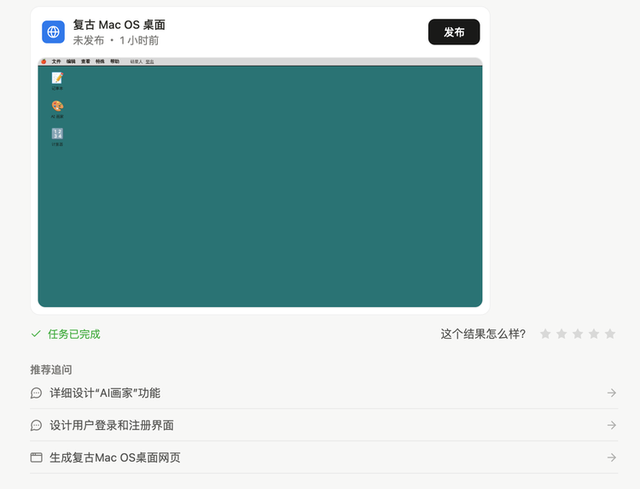Open the 编辑 menu in the preview
This screenshot has width=640, height=489.
pos(71,62)
